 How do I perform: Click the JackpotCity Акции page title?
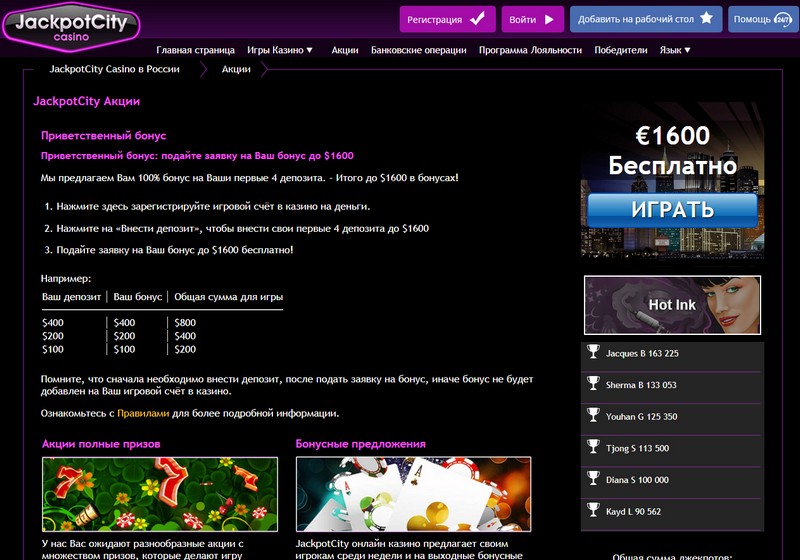(x=86, y=101)
